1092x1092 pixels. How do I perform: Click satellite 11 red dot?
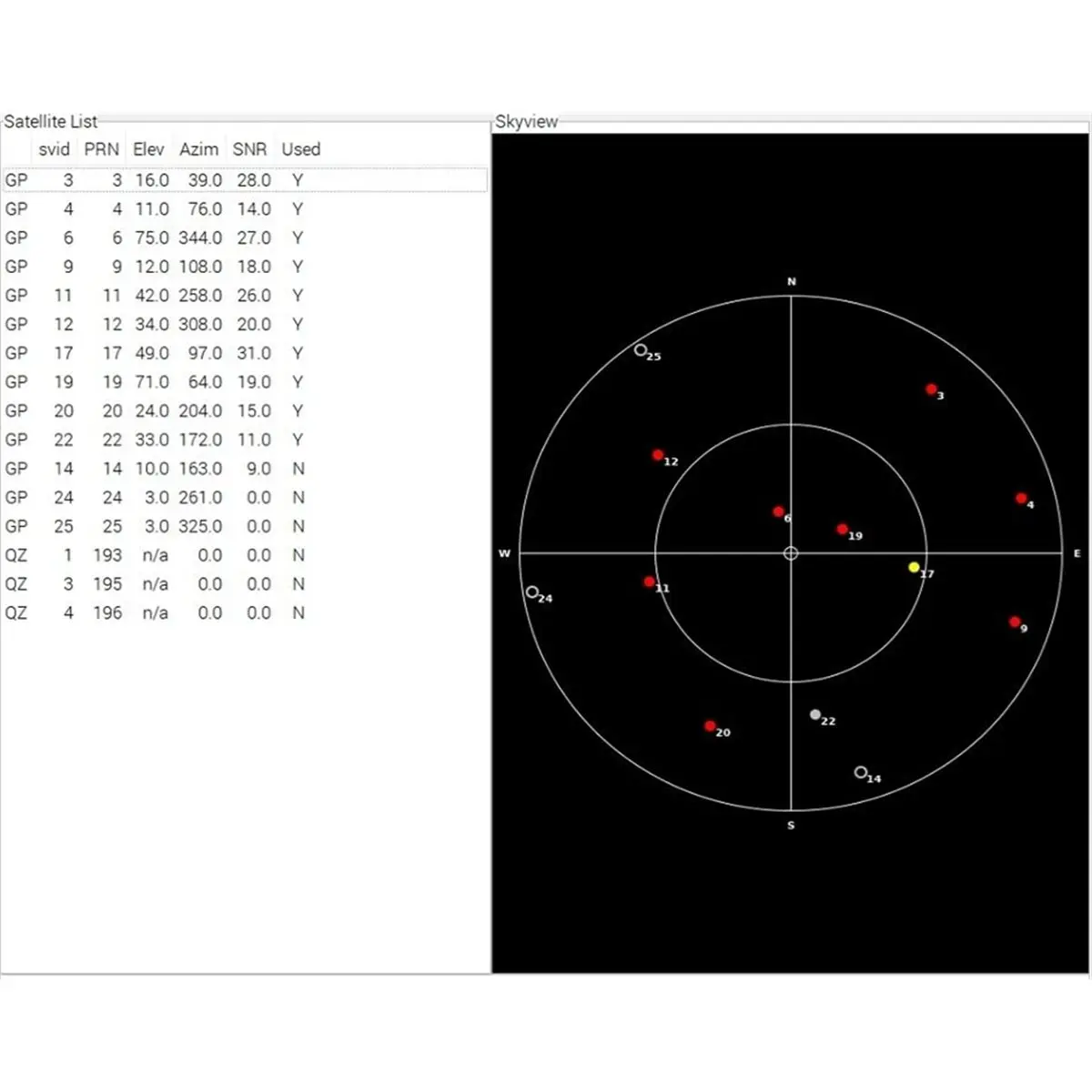point(649,581)
